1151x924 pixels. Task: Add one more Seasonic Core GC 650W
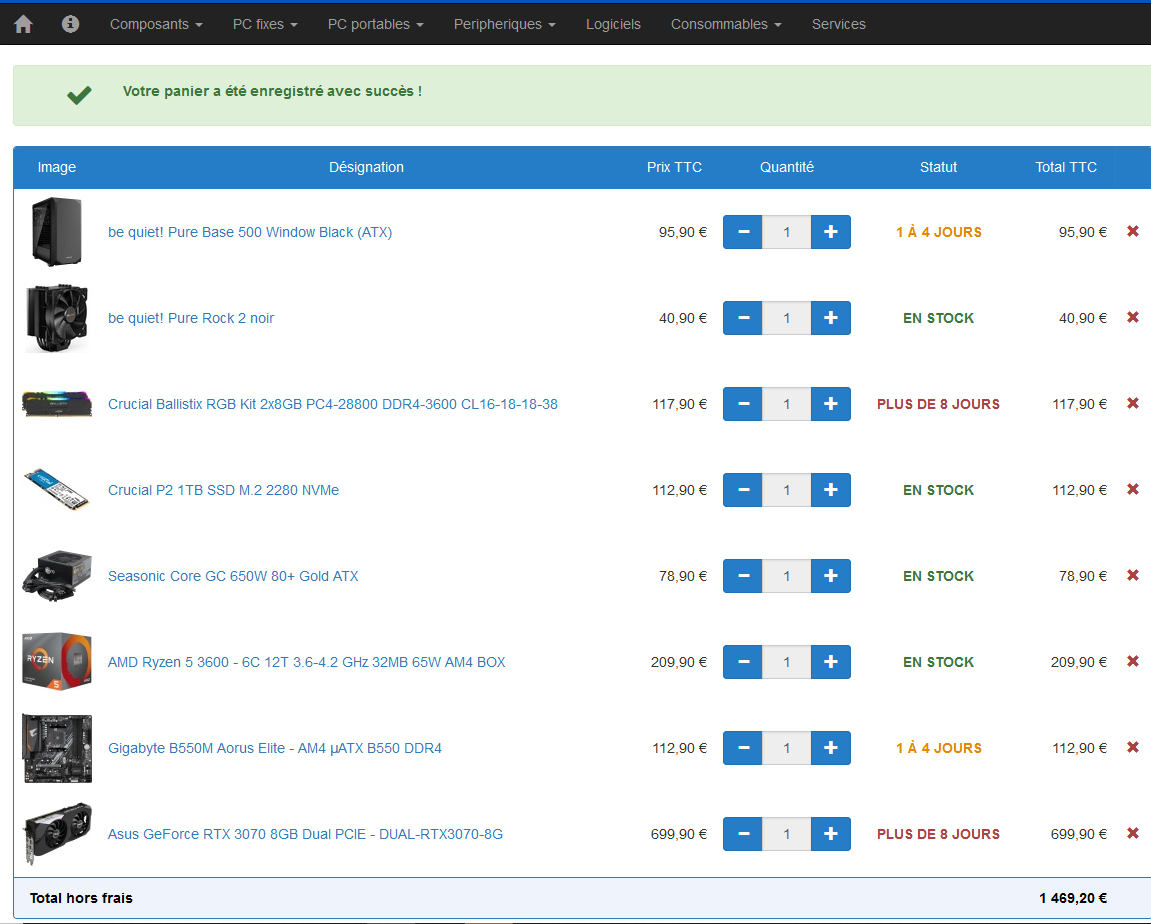coord(831,576)
